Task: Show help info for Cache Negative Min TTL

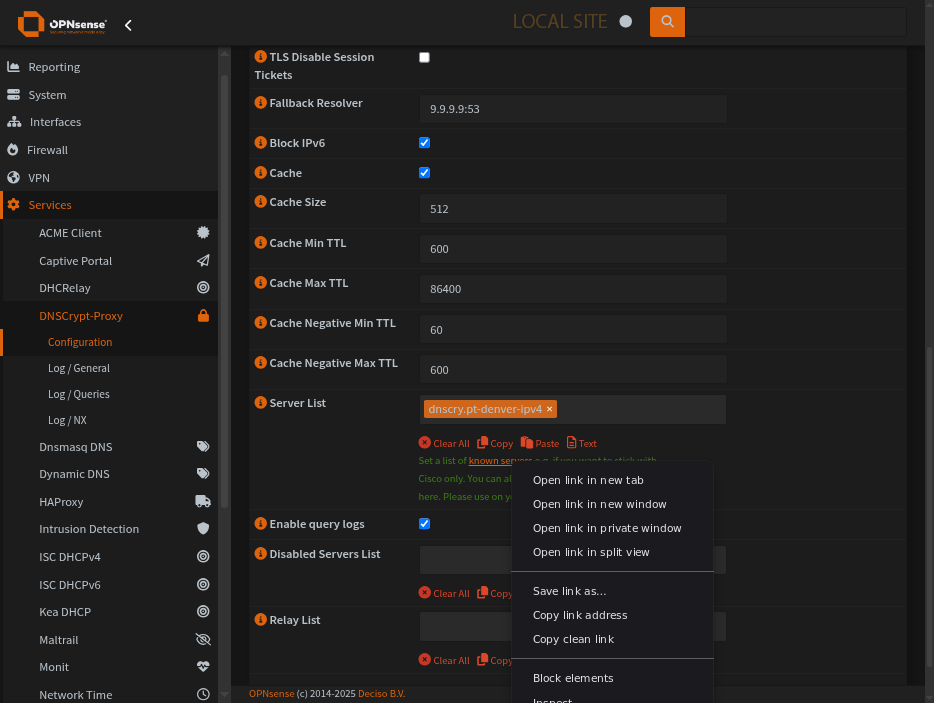Action: click(260, 322)
